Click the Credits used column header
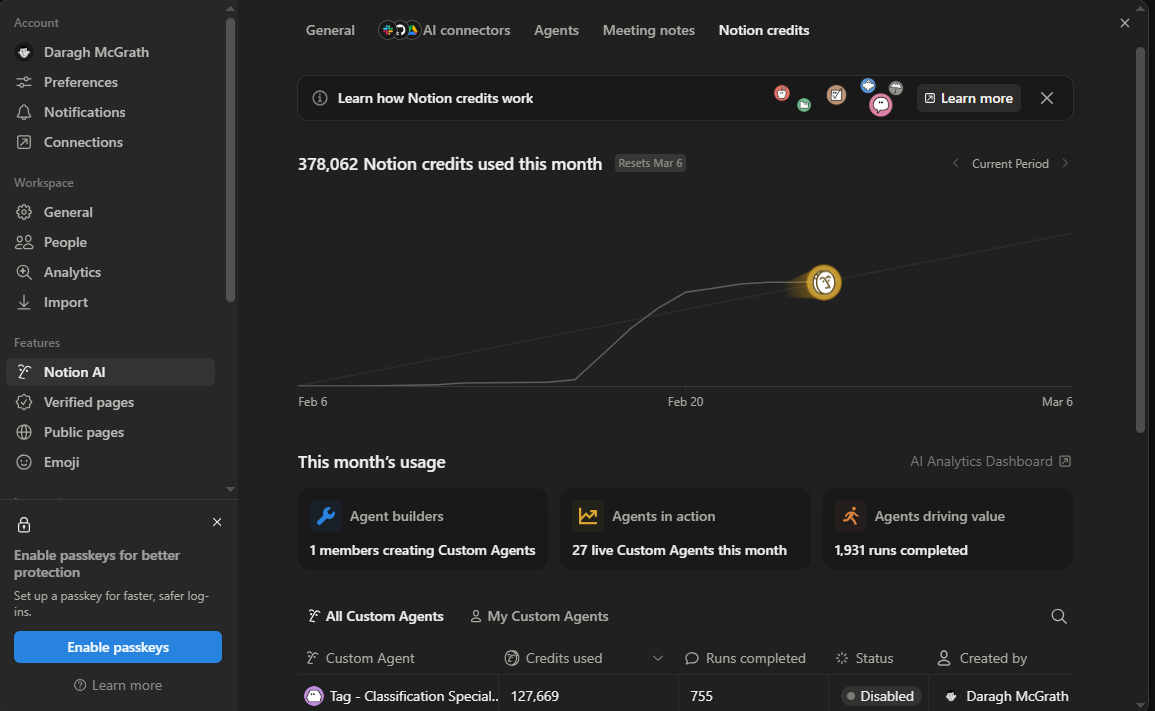 553,658
